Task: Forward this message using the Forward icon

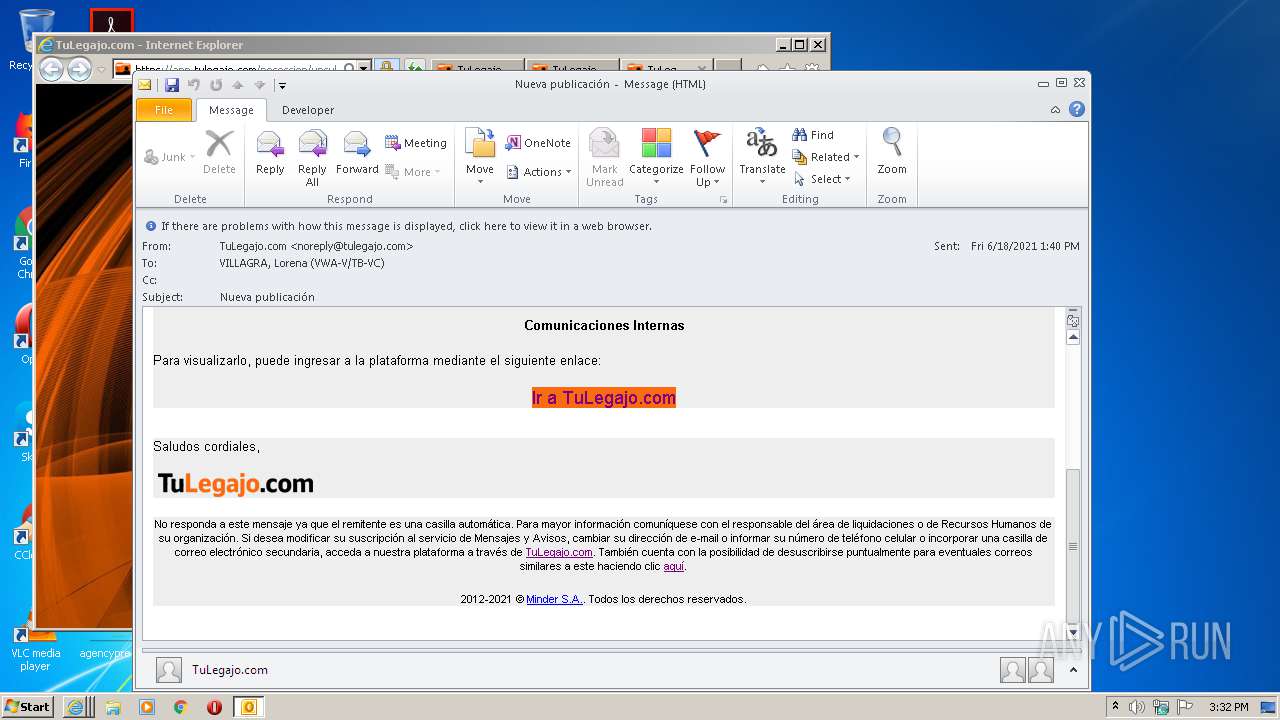Action: [x=357, y=154]
